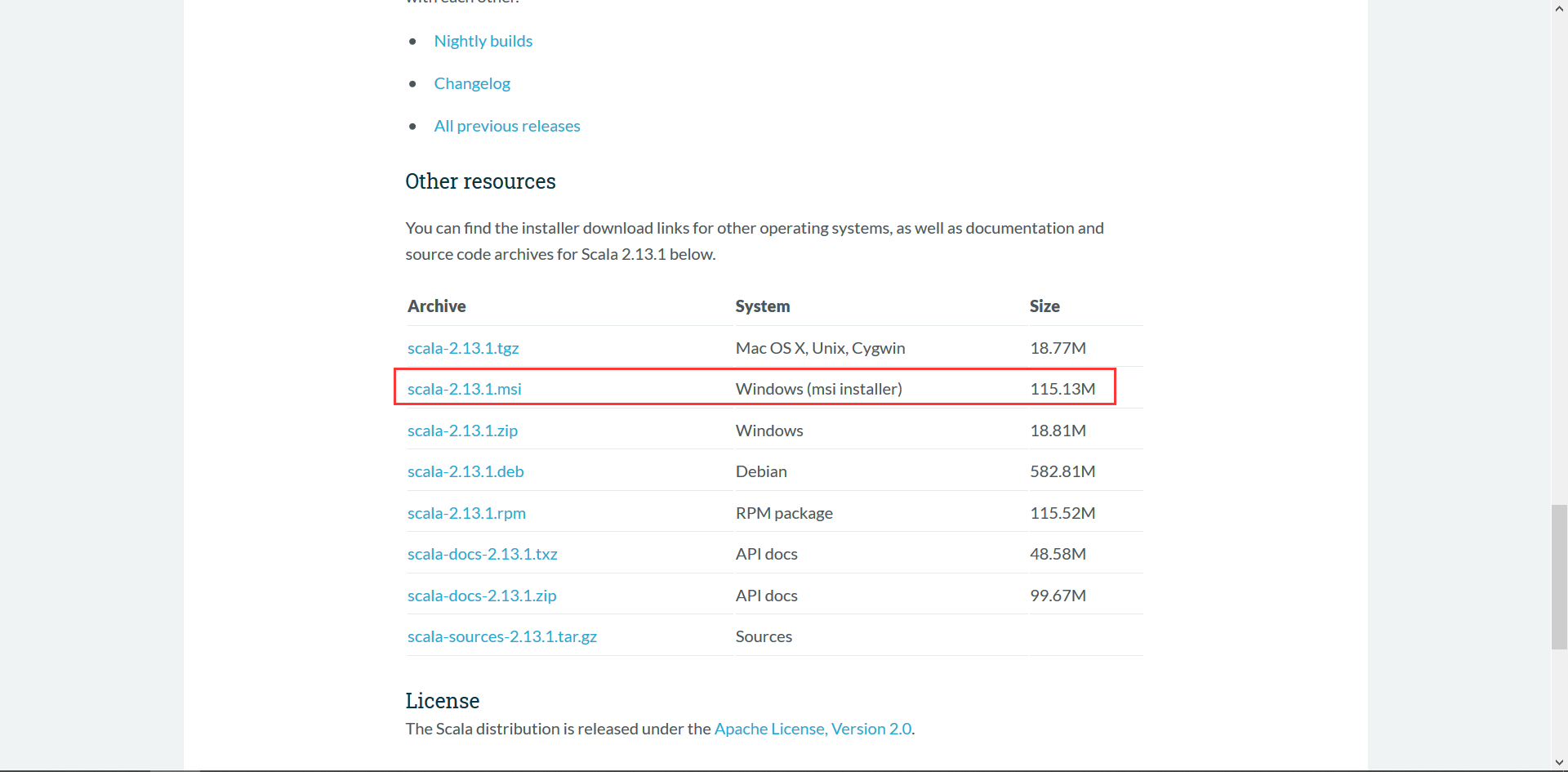The image size is (1568, 772).
Task: Open the scala-docs-2.13.1.zip API docs link
Action: pyautogui.click(x=481, y=596)
